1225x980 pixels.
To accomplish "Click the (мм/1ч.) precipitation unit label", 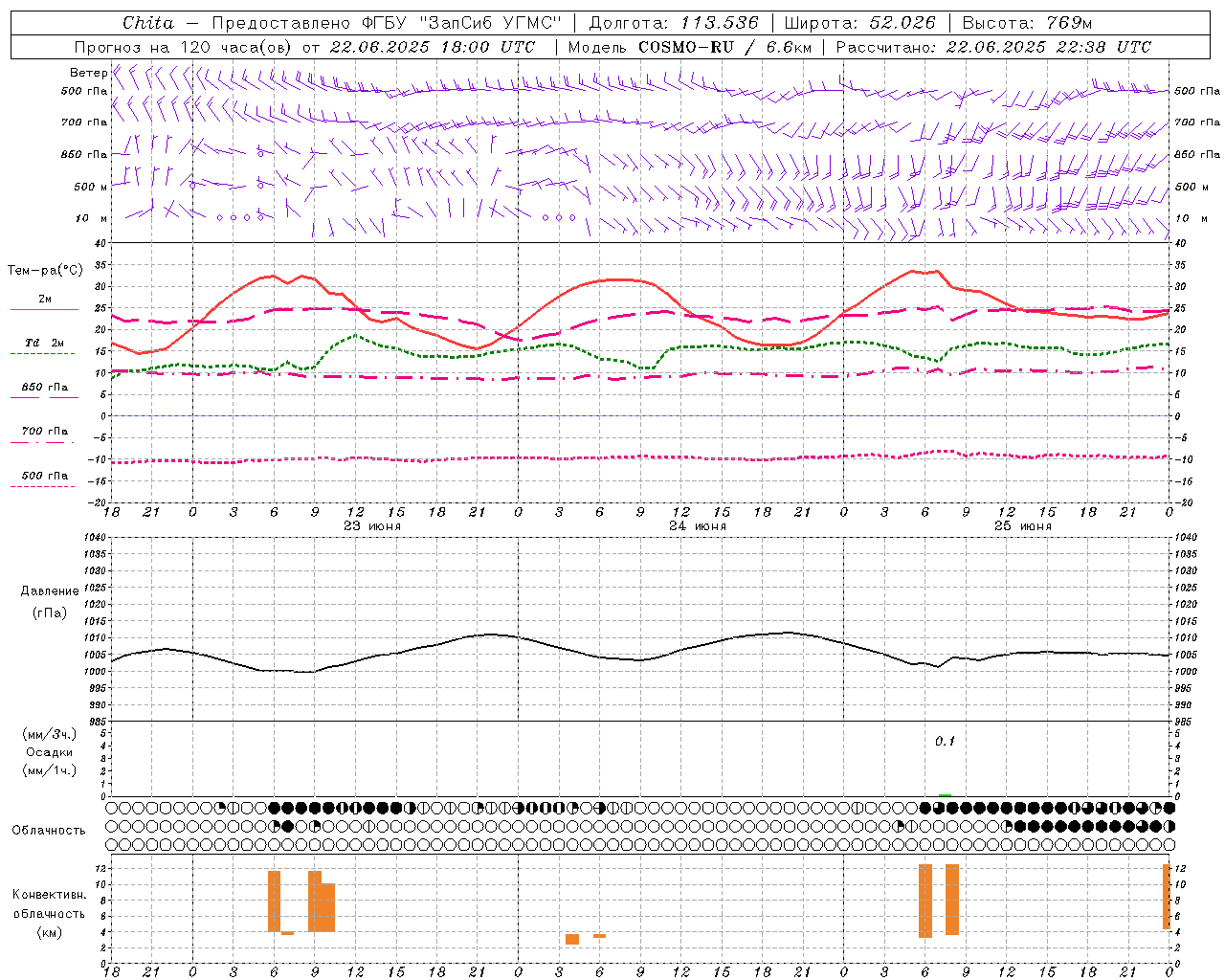I will [x=50, y=770].
